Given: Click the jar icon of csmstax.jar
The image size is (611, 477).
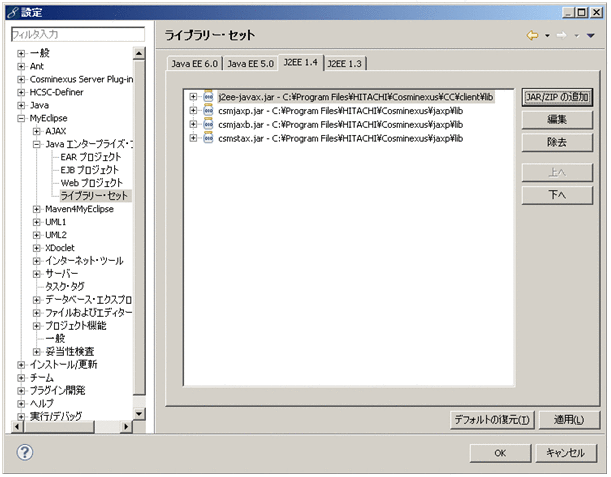Looking at the screenshot, I should click(208, 138).
